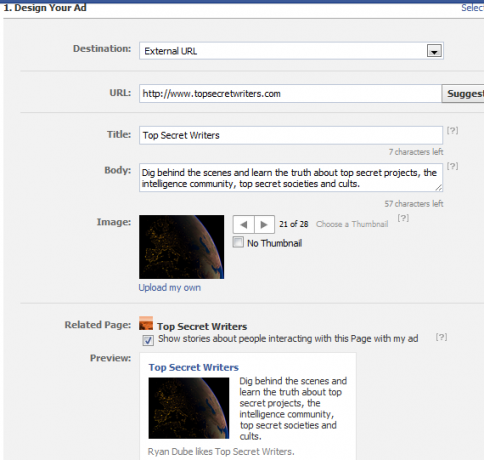The width and height of the screenshot is (484, 460).
Task: Click the Upload my own link
Action: [x=170, y=288]
